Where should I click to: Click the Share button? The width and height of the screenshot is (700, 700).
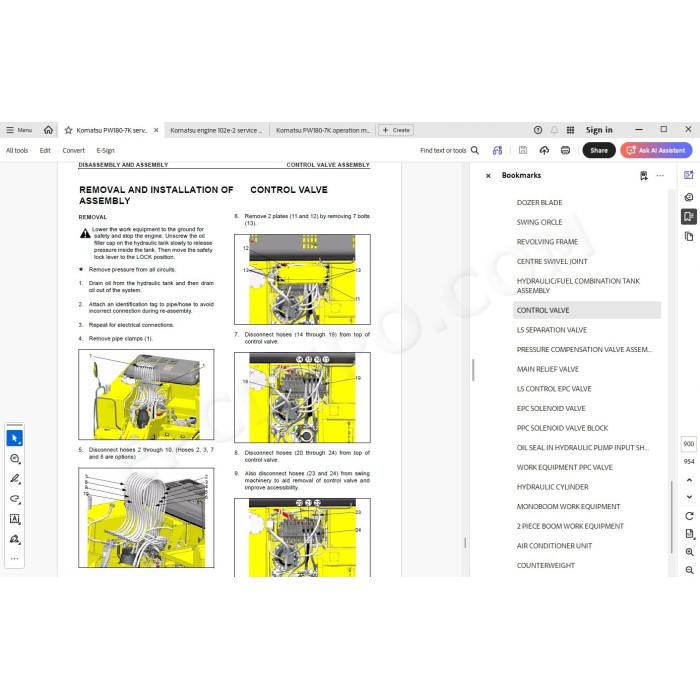point(599,150)
